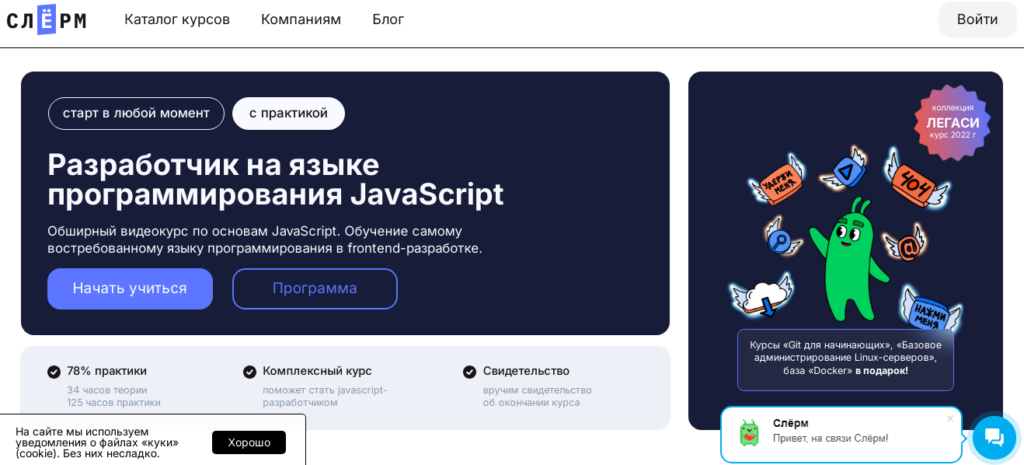Click the 'с практикой' tag
This screenshot has height=465, width=1024.
(x=289, y=114)
